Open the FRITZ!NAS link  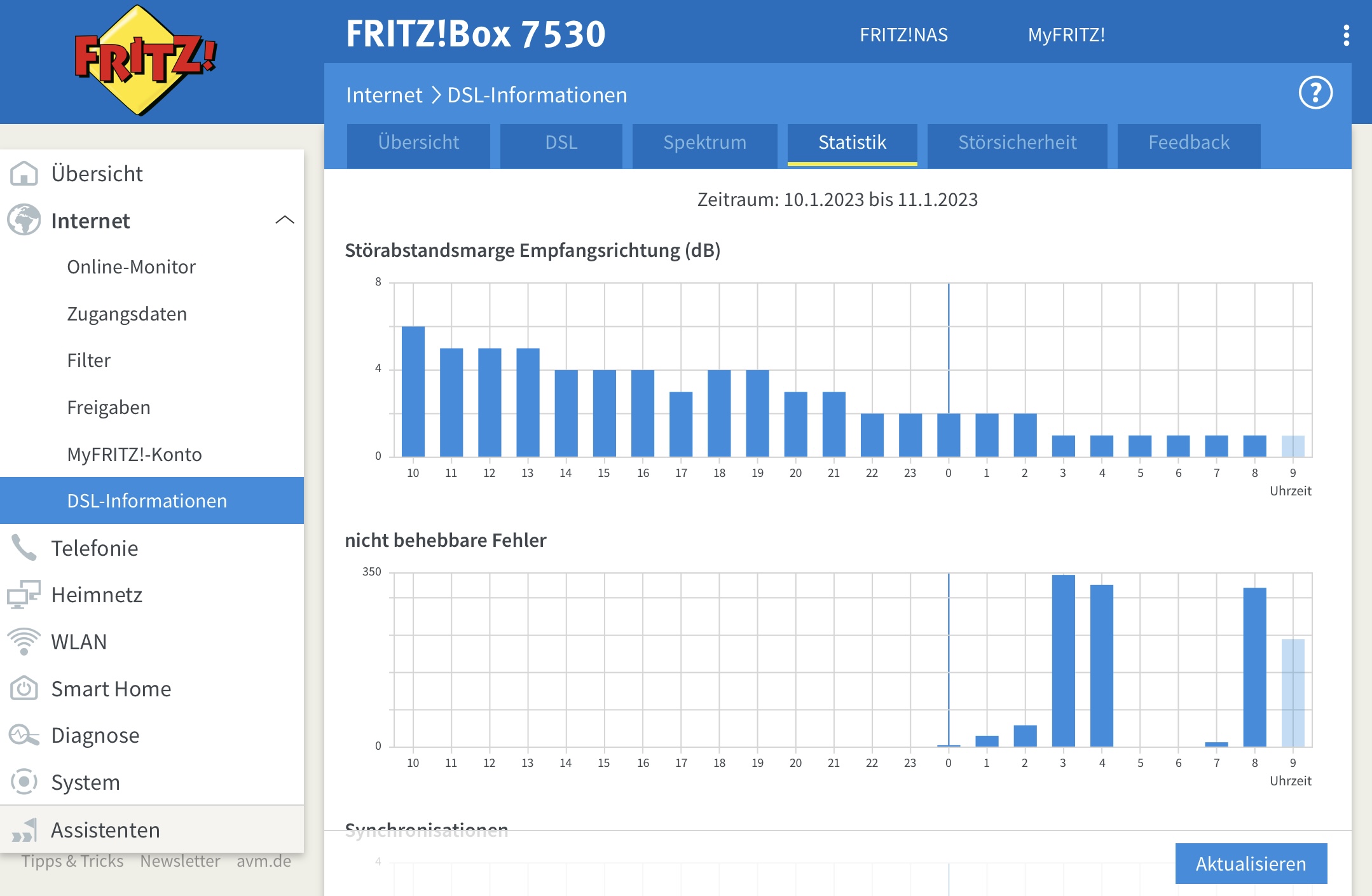coord(903,35)
